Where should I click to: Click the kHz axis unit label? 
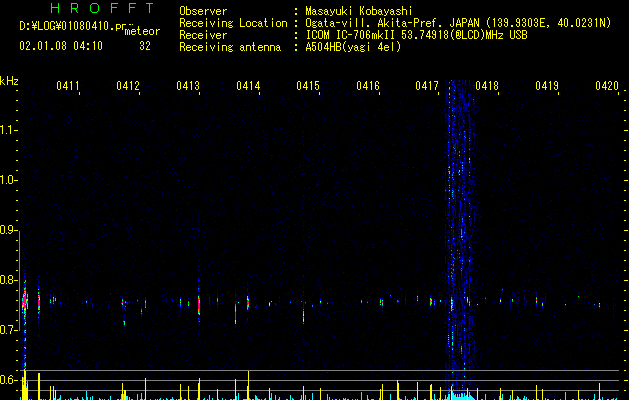[9, 81]
